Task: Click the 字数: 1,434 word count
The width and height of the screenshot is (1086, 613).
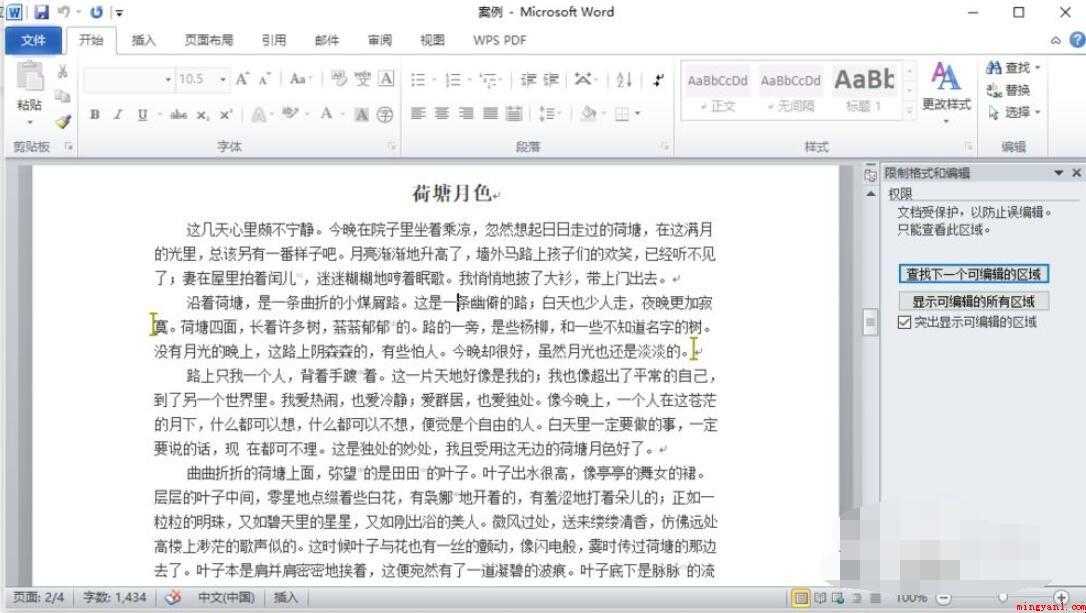Action: 114,597
